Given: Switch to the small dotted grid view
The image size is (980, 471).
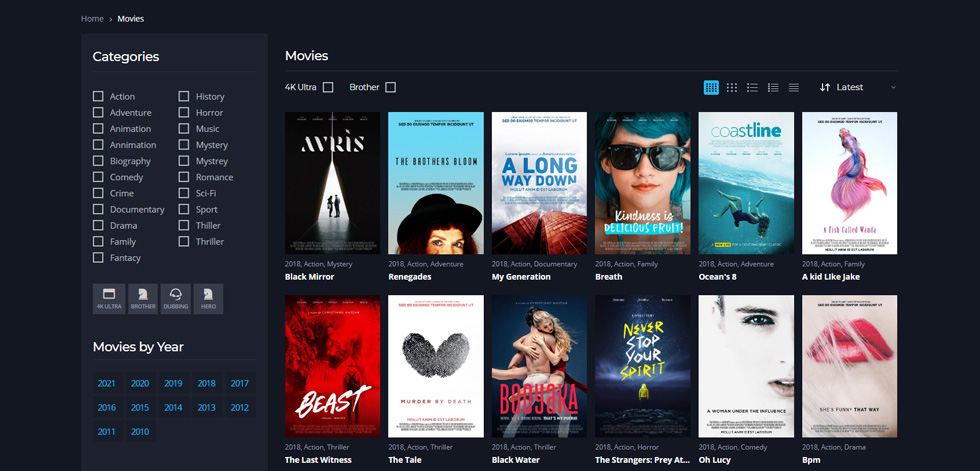Looking at the screenshot, I should click(732, 87).
